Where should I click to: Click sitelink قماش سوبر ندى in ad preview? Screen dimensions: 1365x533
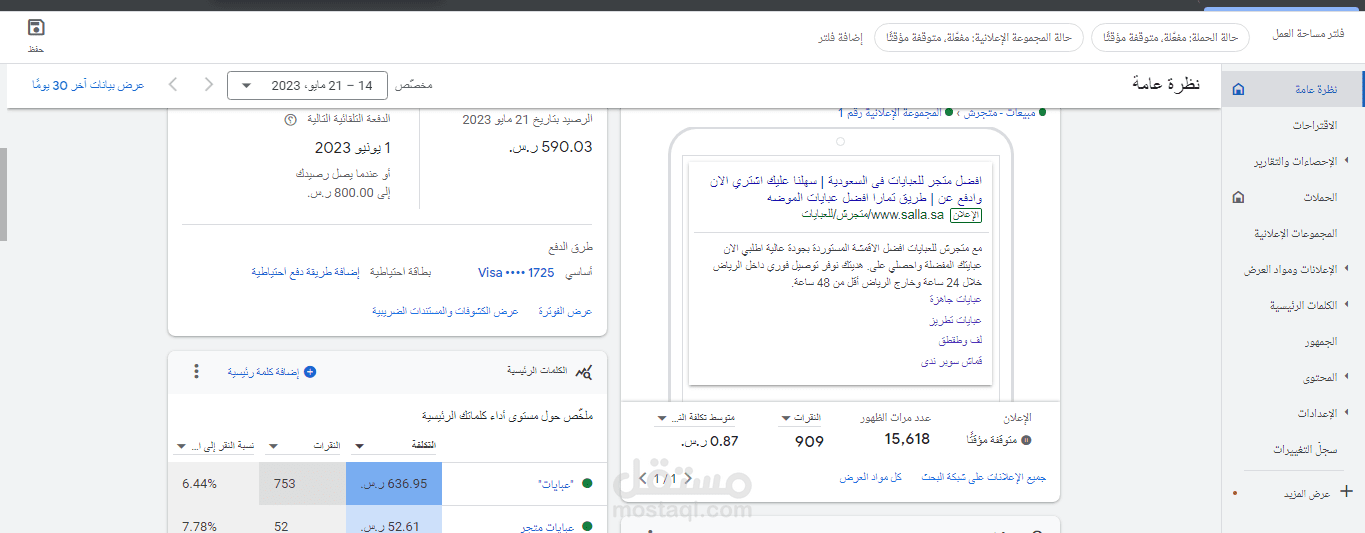950,361
